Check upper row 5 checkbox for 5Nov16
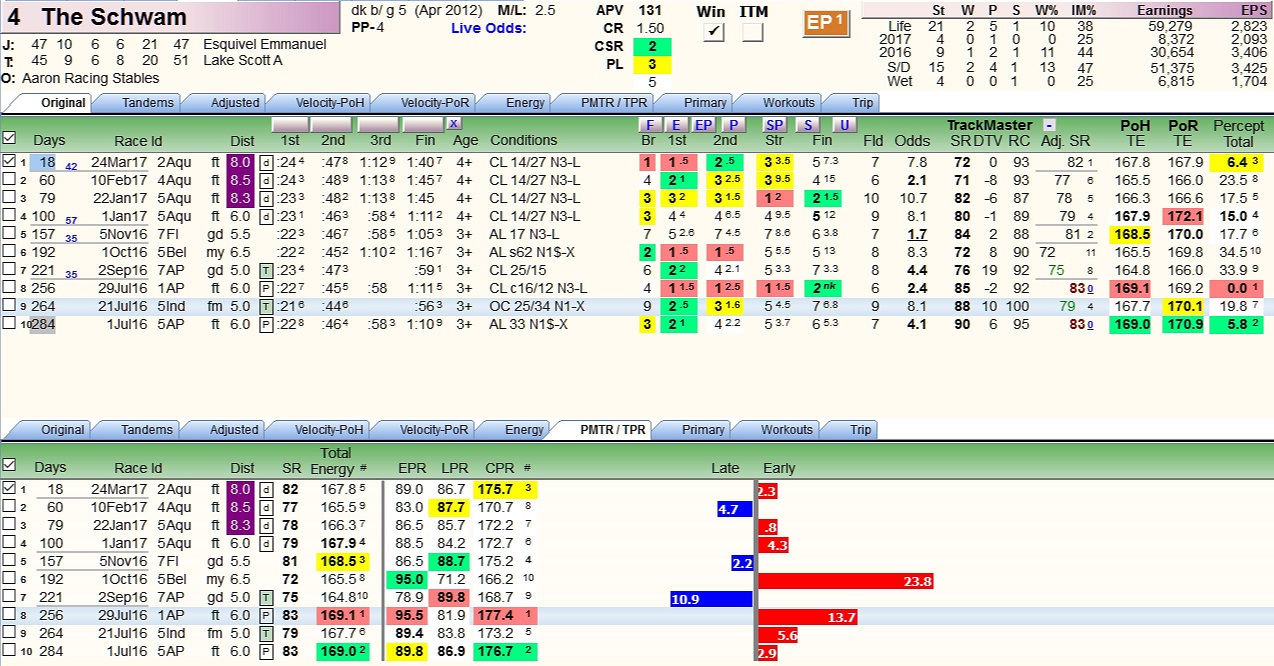1274x666 pixels. click(9, 233)
